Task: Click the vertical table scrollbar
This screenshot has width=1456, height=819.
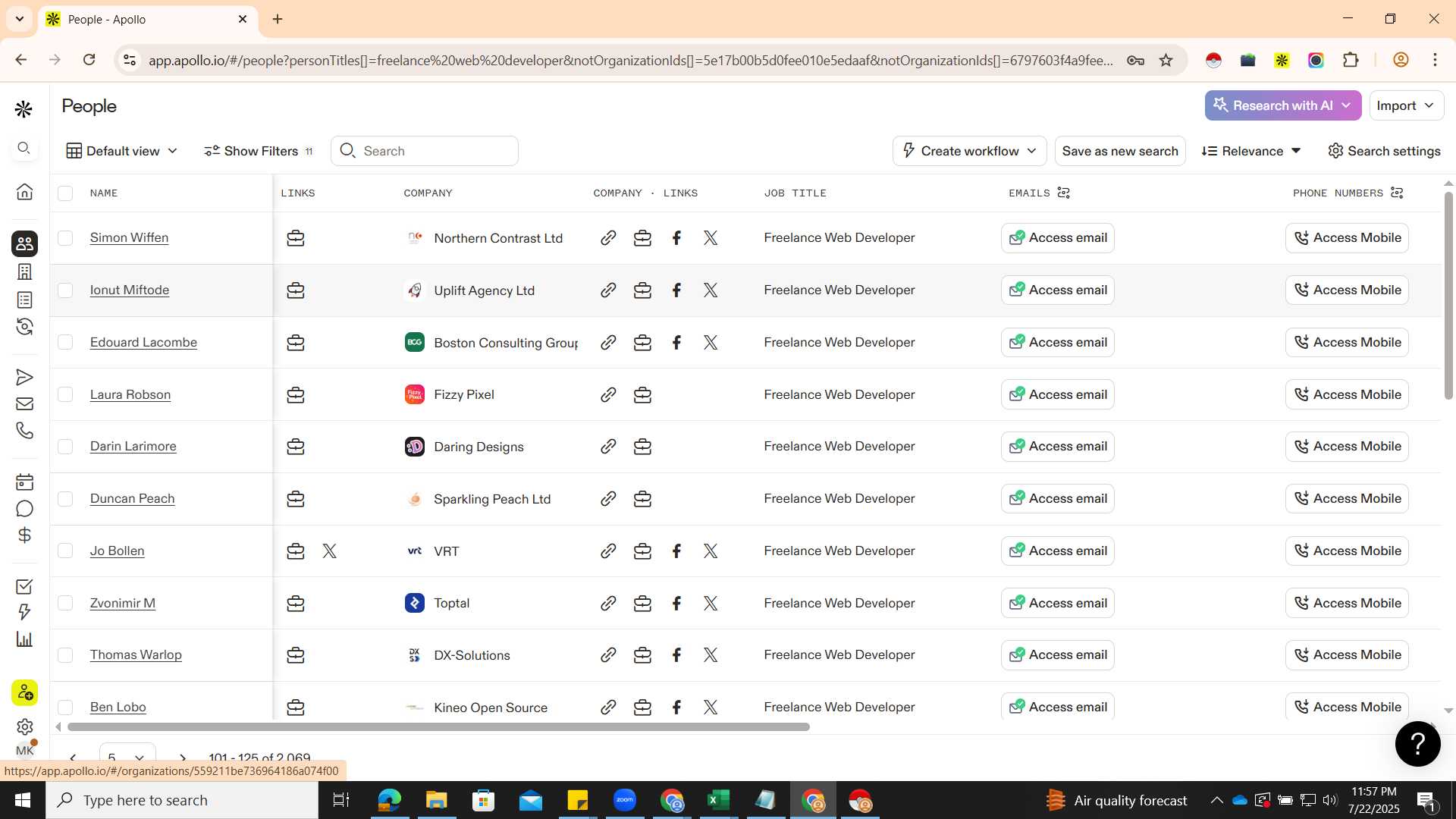Action: [1448, 296]
